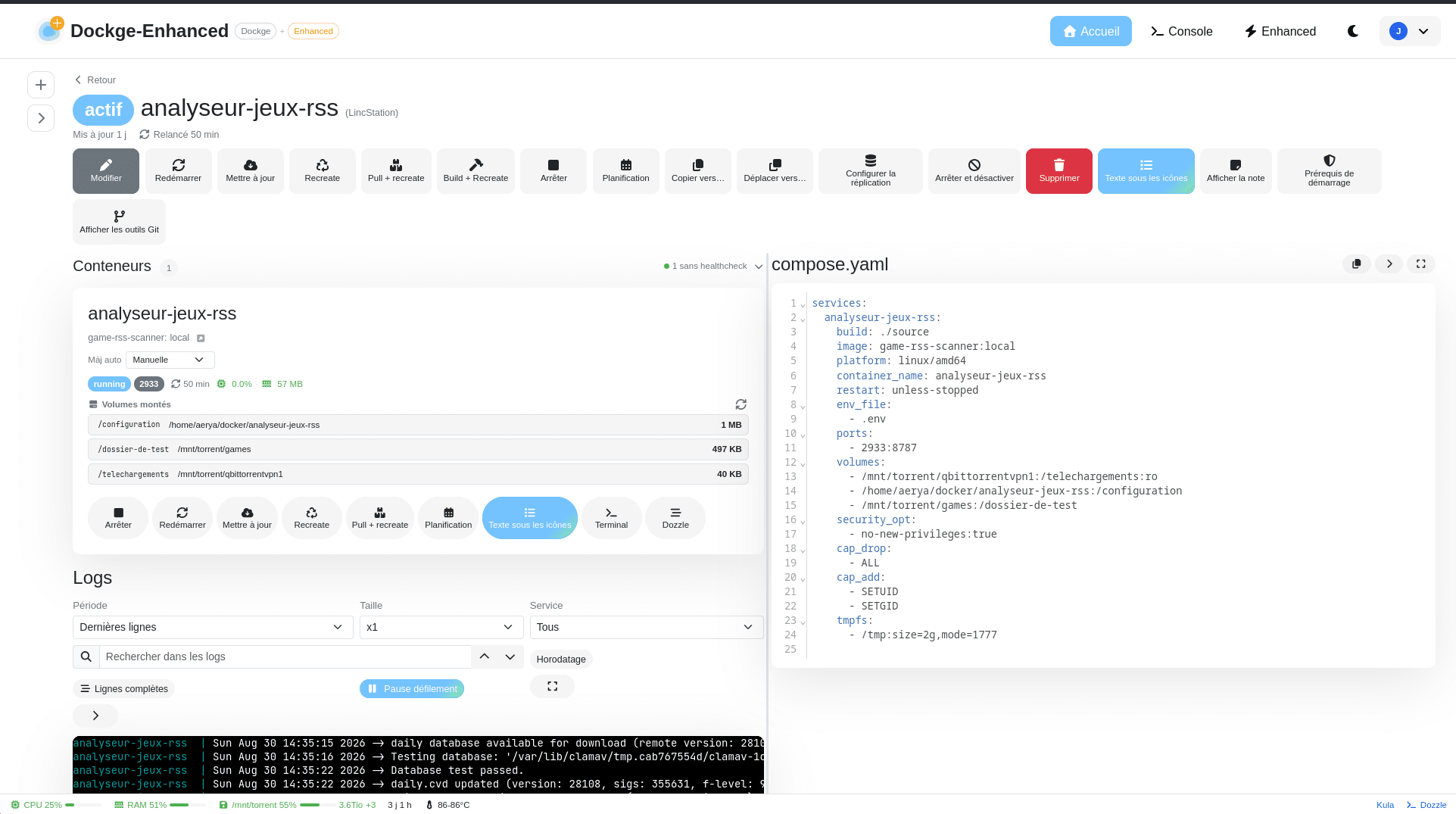Viewport: 1456px width, 814px height.
Task: Expand the 1 sans healthcheck chevron
Action: [x=759, y=267]
